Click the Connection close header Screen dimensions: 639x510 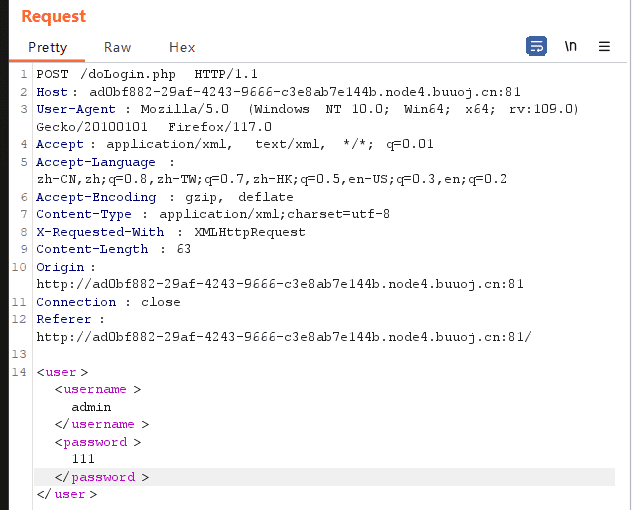(x=108, y=302)
